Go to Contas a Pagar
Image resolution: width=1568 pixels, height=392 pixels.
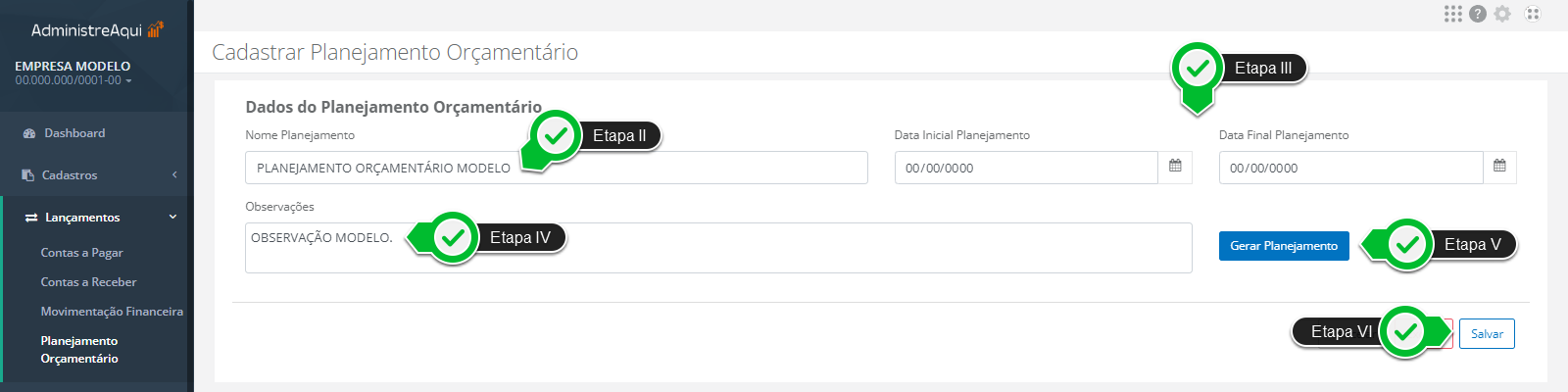pyautogui.click(x=81, y=253)
